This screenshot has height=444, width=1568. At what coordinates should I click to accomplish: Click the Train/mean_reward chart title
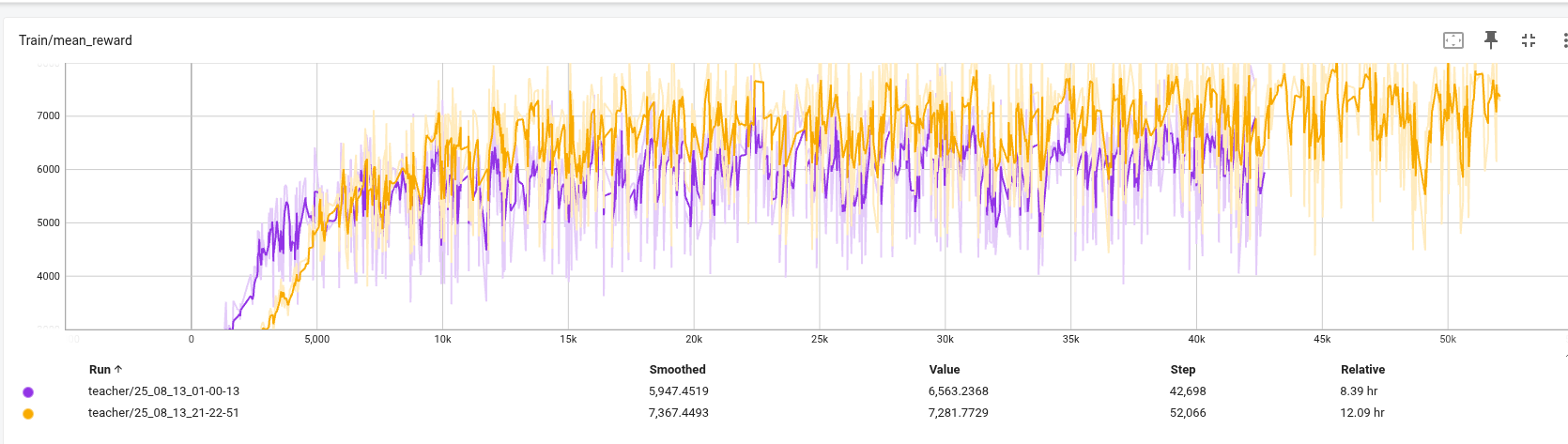(75, 40)
